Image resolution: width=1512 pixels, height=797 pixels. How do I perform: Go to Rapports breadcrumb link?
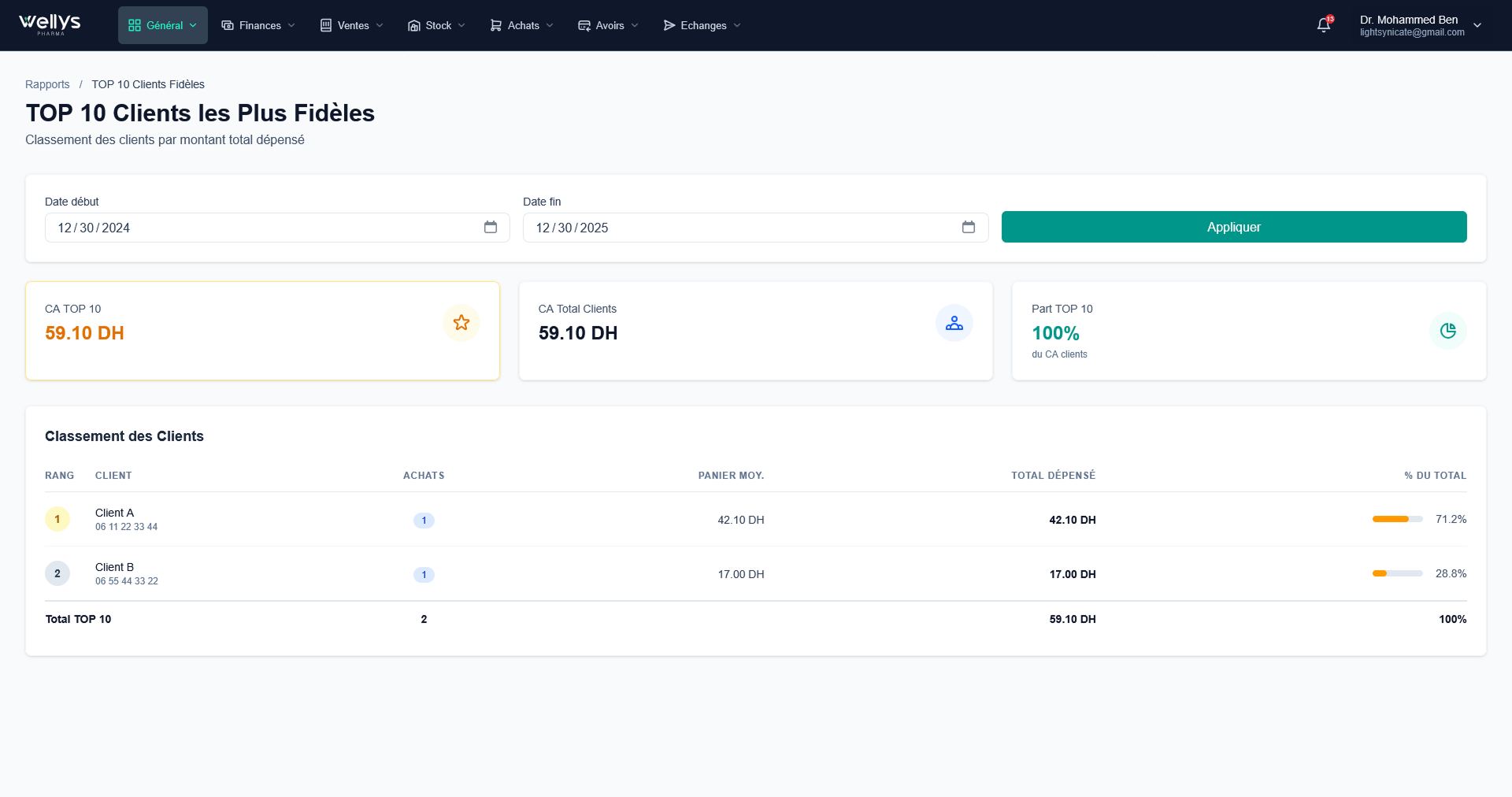point(47,84)
